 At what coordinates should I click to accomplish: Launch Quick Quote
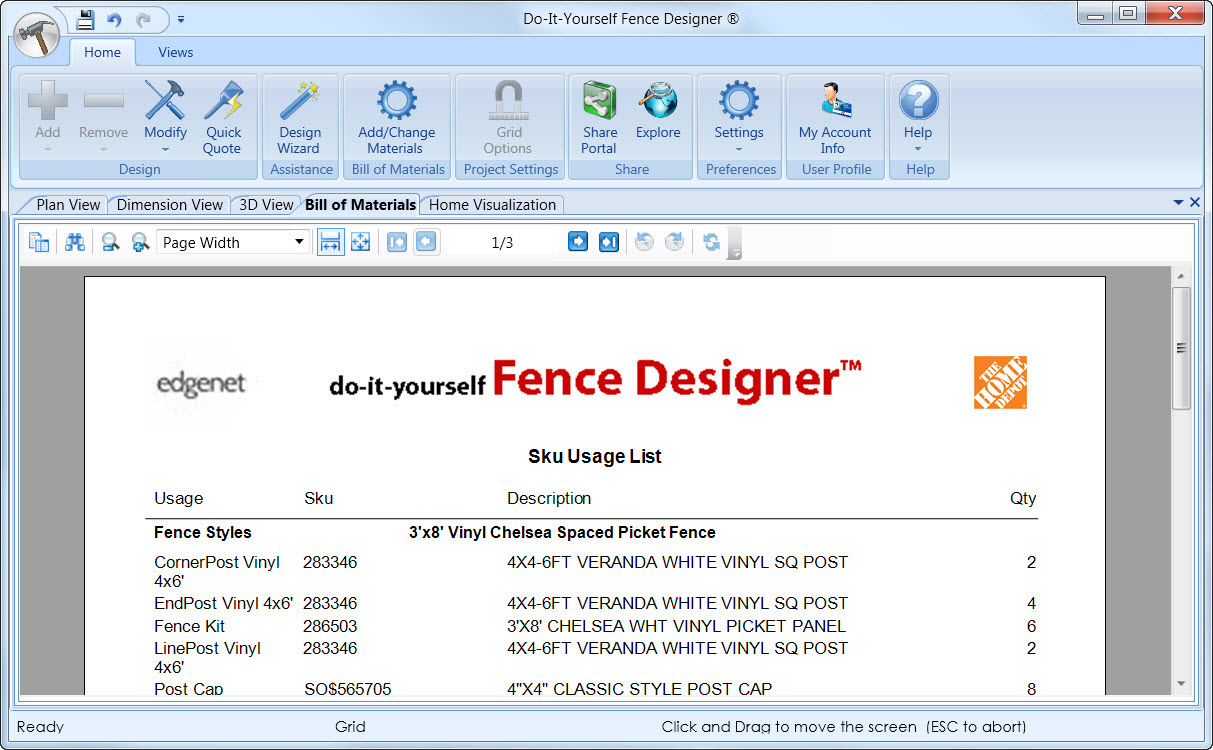[223, 117]
